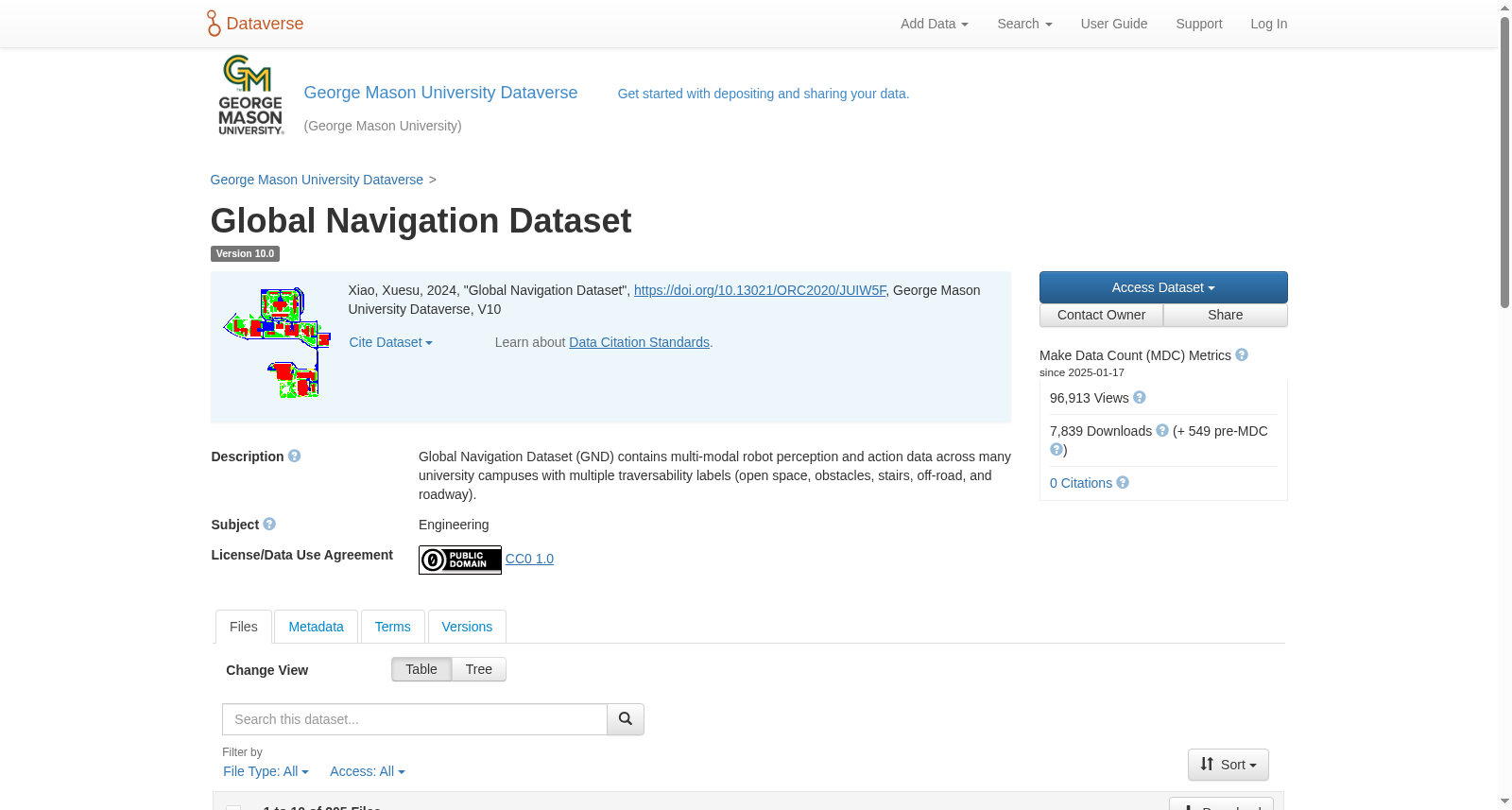View the Versions tab

pyautogui.click(x=467, y=627)
